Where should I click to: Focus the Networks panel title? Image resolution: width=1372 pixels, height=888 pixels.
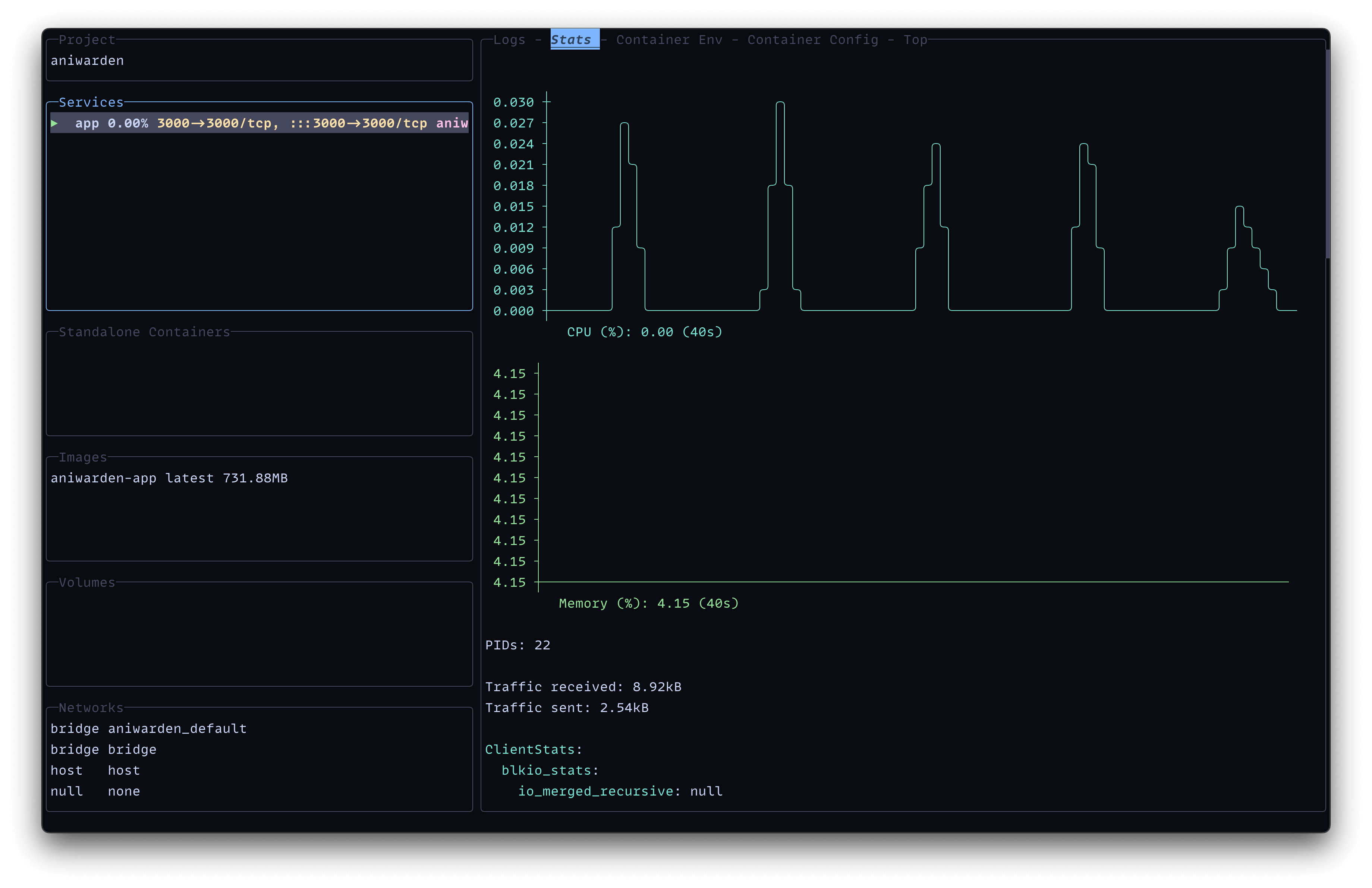coord(91,708)
